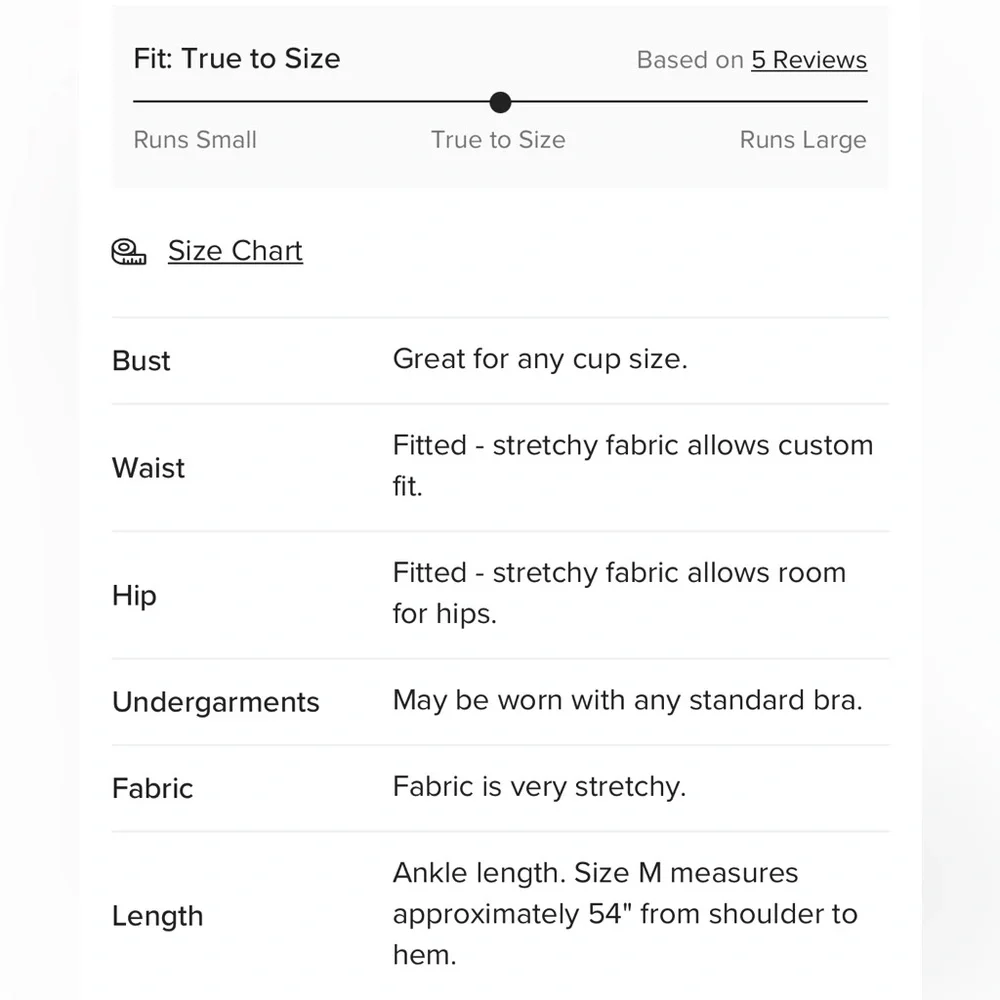Select the Bust row label
This screenshot has width=1000, height=1000.
[141, 361]
